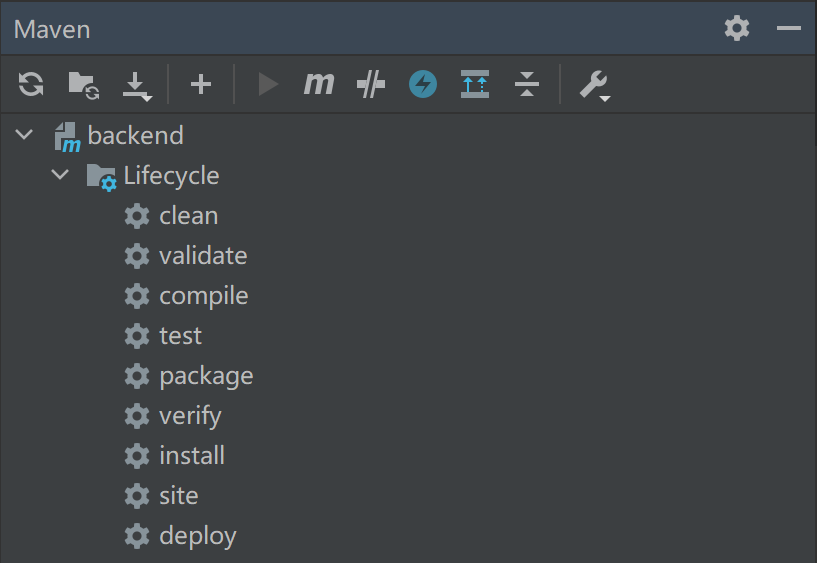Viewport: 817px width, 563px height.
Task: Collapse the backend project node
Action: (x=24, y=135)
